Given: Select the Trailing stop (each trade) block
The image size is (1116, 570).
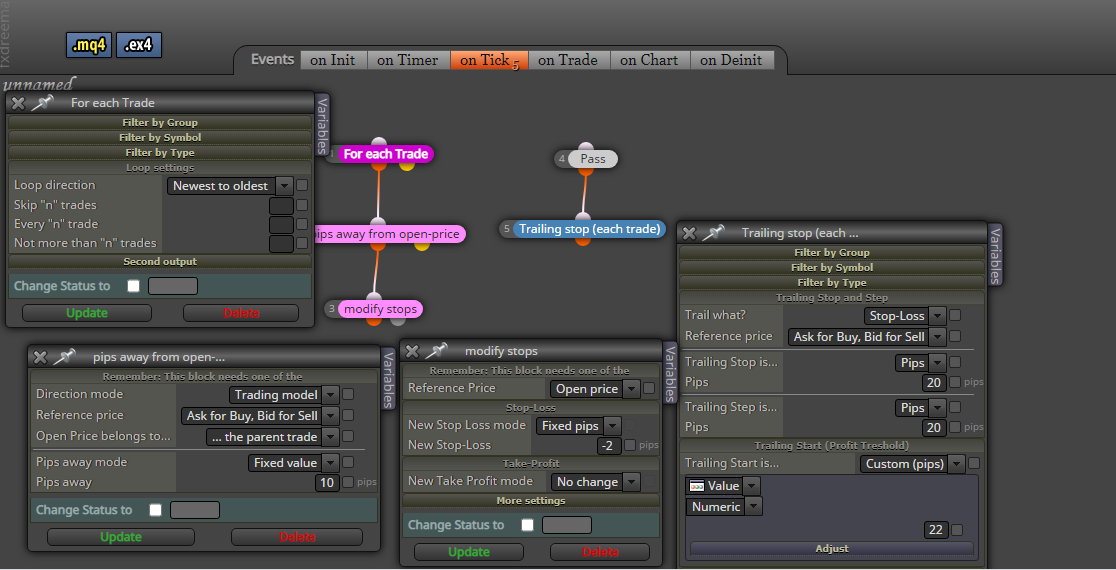Looking at the screenshot, I should coord(589,229).
